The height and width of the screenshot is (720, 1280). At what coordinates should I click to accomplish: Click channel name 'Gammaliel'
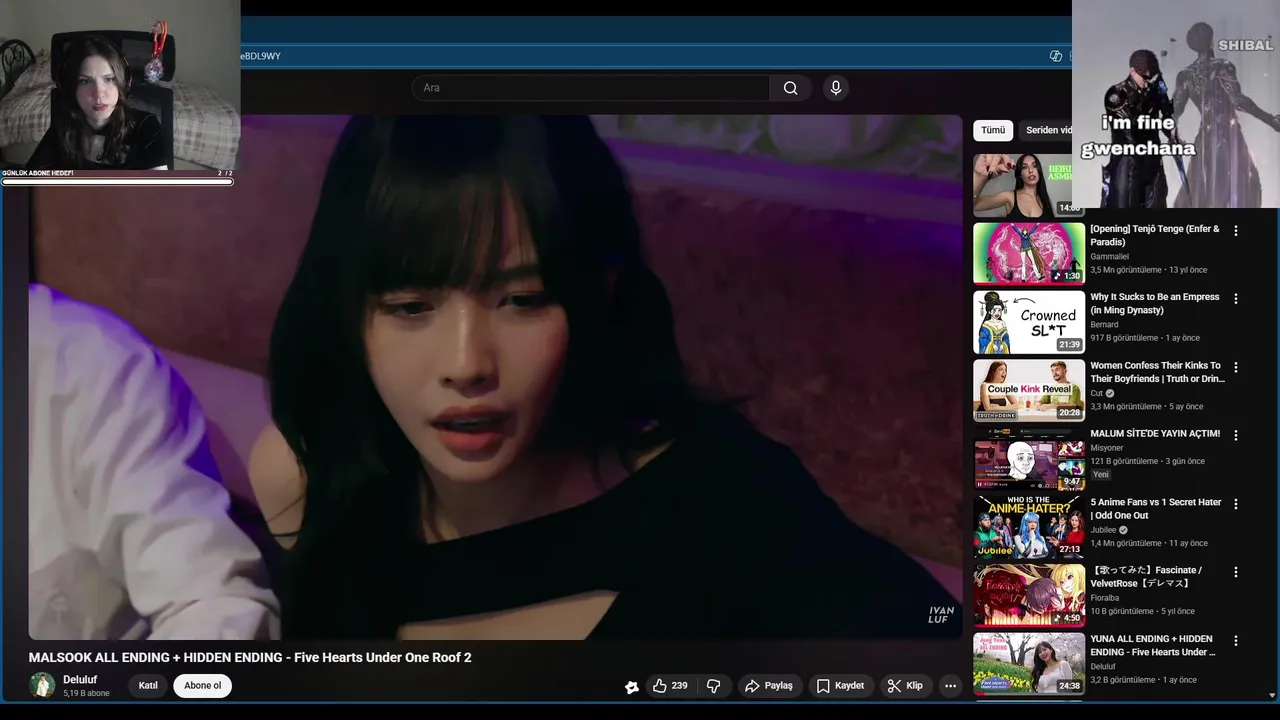click(x=1110, y=257)
